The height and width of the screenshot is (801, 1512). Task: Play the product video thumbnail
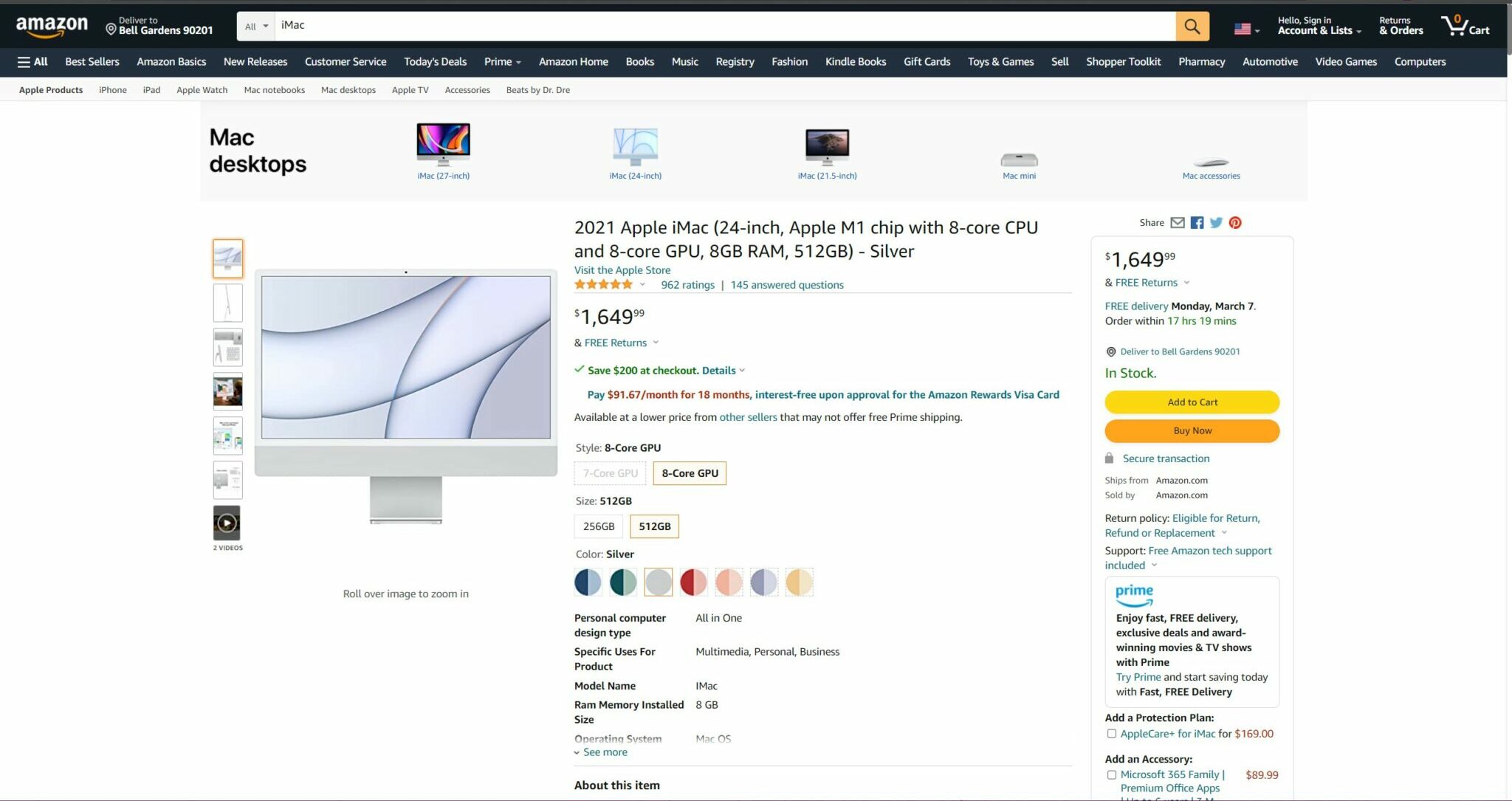click(x=227, y=523)
